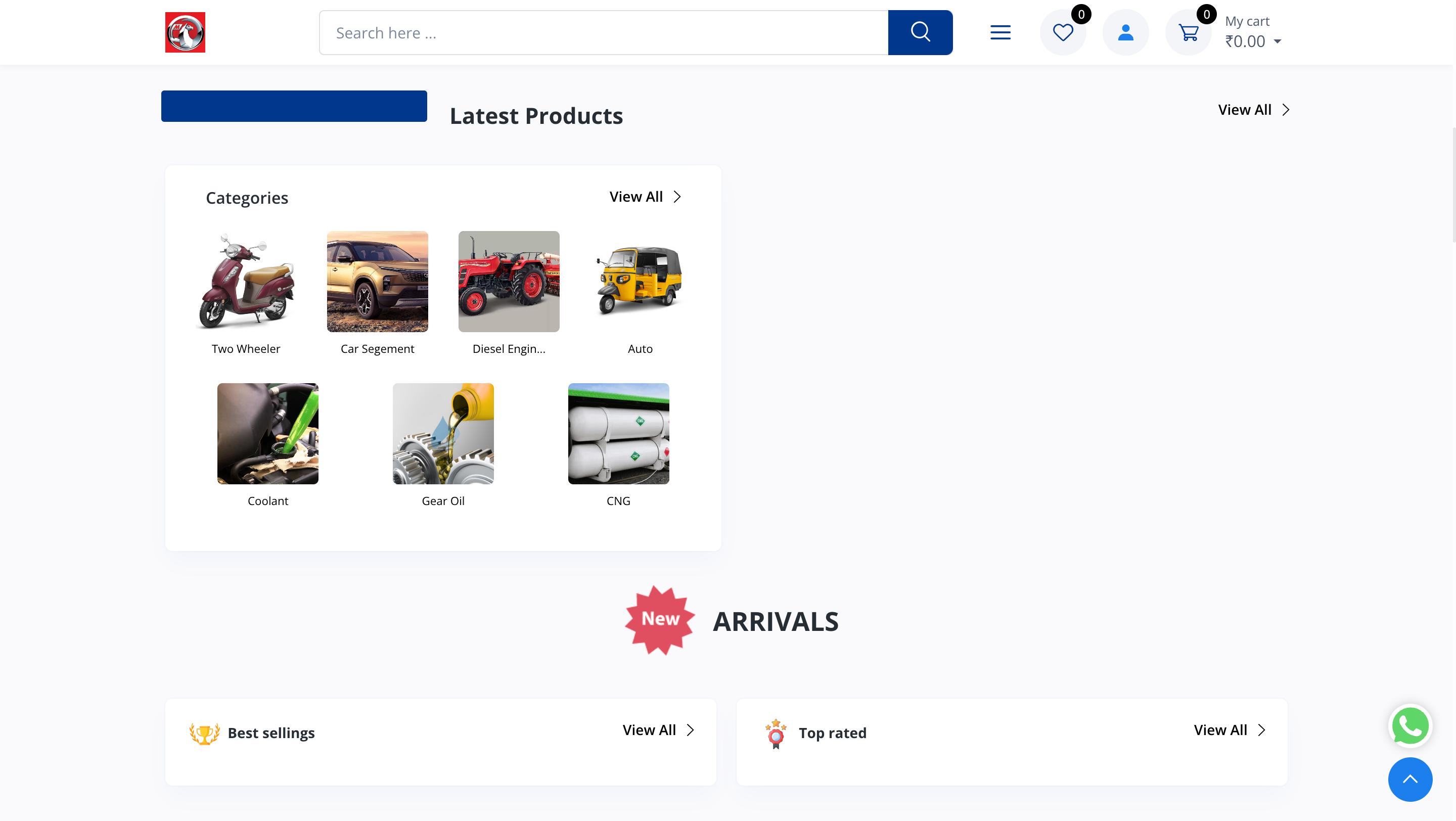Click the site logo in header

coord(185,32)
